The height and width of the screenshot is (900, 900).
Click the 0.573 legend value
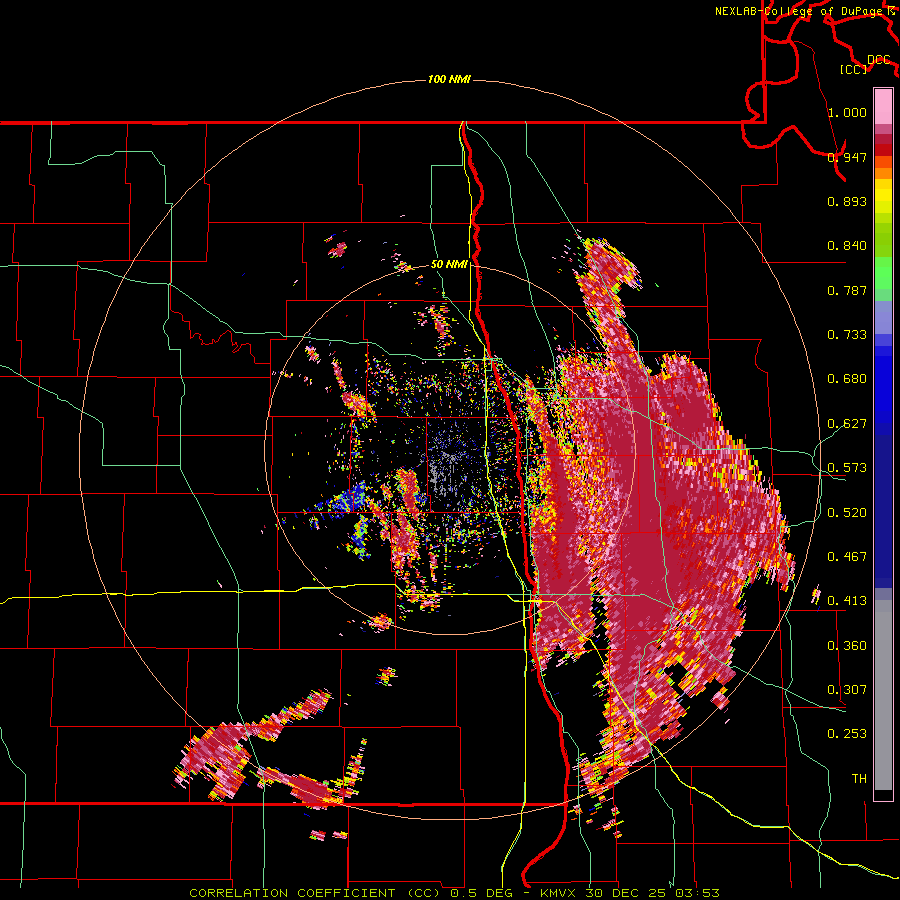pyautogui.click(x=847, y=468)
